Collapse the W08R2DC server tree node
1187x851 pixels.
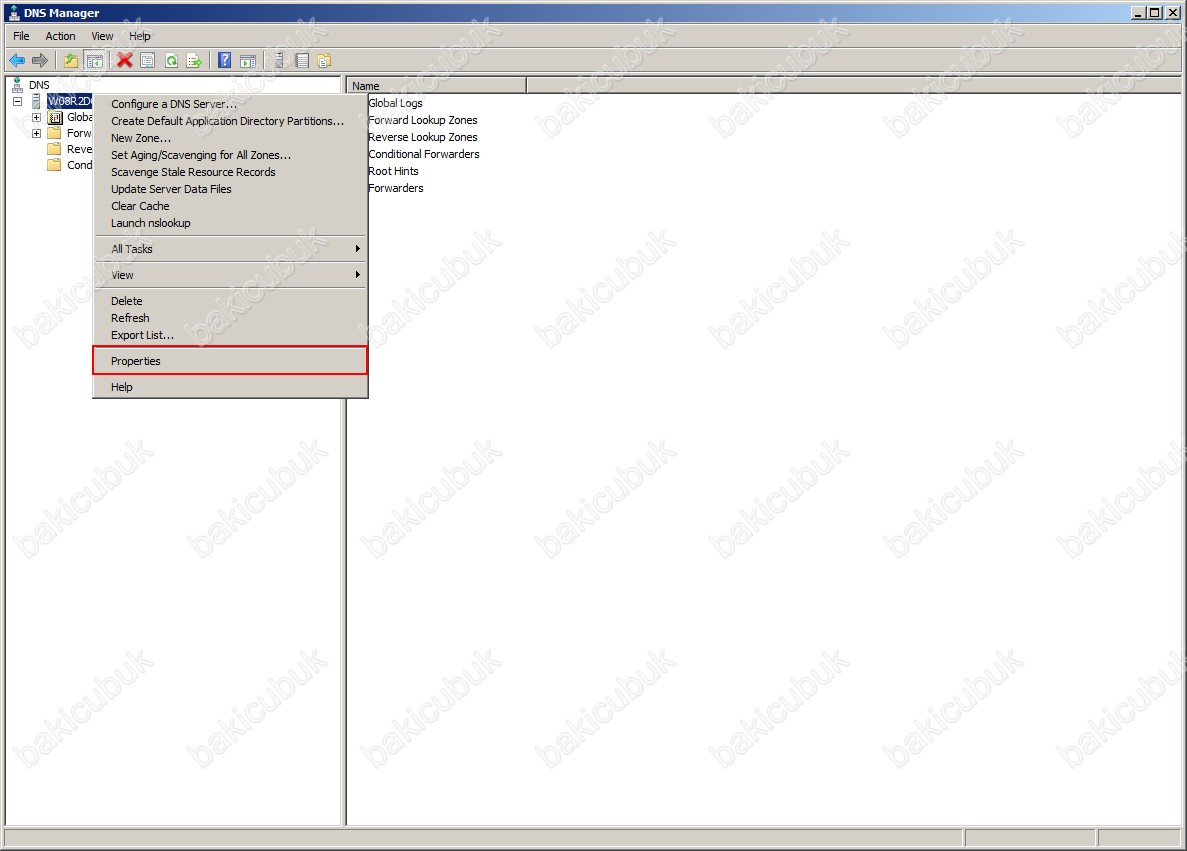click(x=18, y=102)
